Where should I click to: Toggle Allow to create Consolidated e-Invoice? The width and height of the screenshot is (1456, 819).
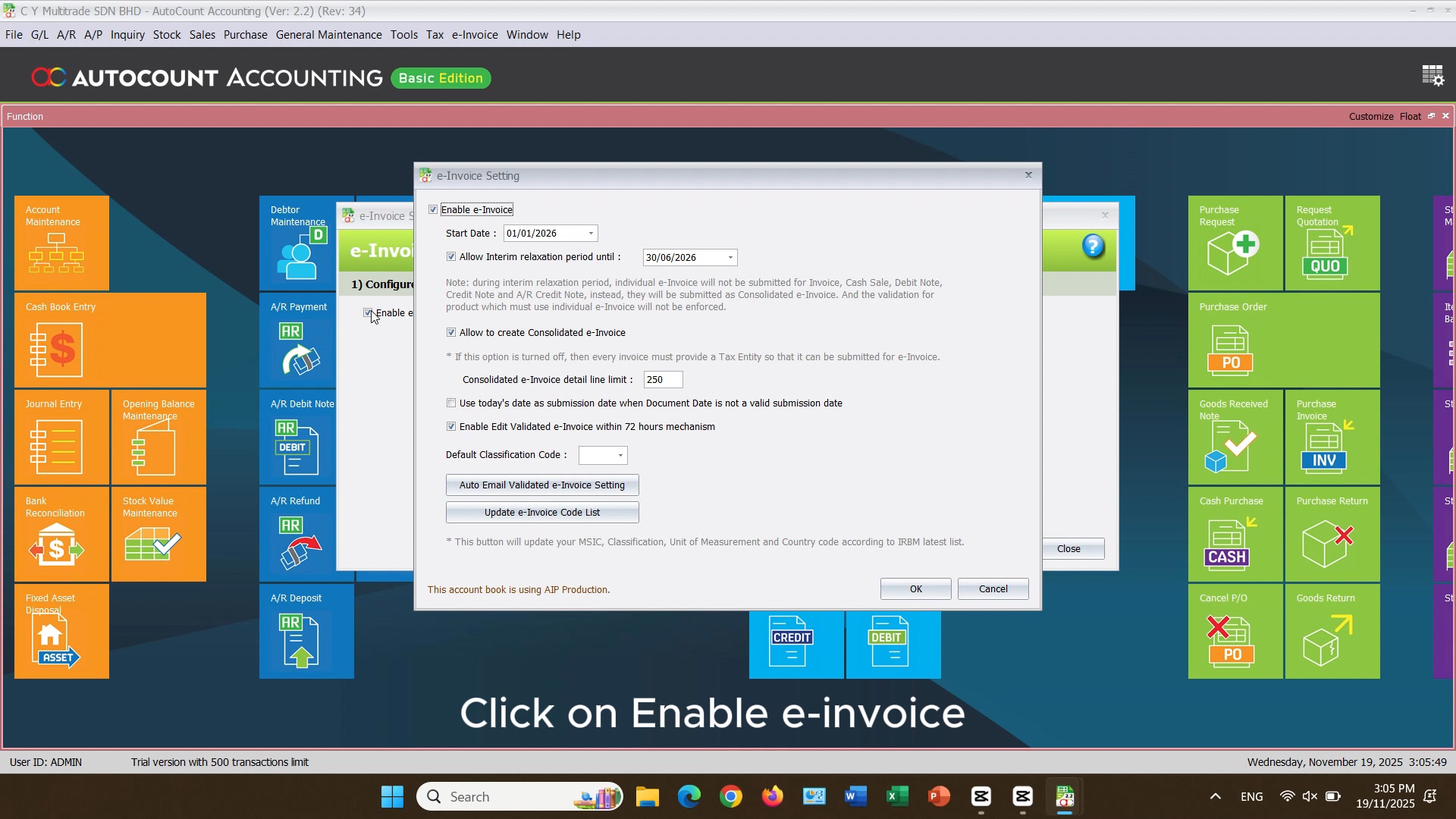tap(451, 333)
